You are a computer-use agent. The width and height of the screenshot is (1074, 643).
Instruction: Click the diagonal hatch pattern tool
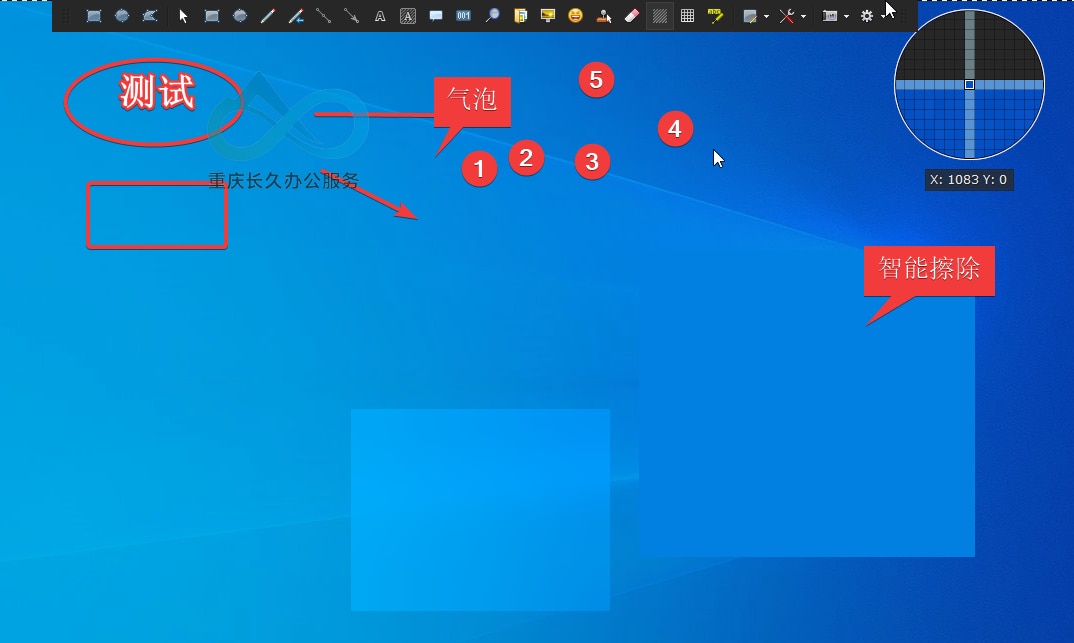click(660, 16)
